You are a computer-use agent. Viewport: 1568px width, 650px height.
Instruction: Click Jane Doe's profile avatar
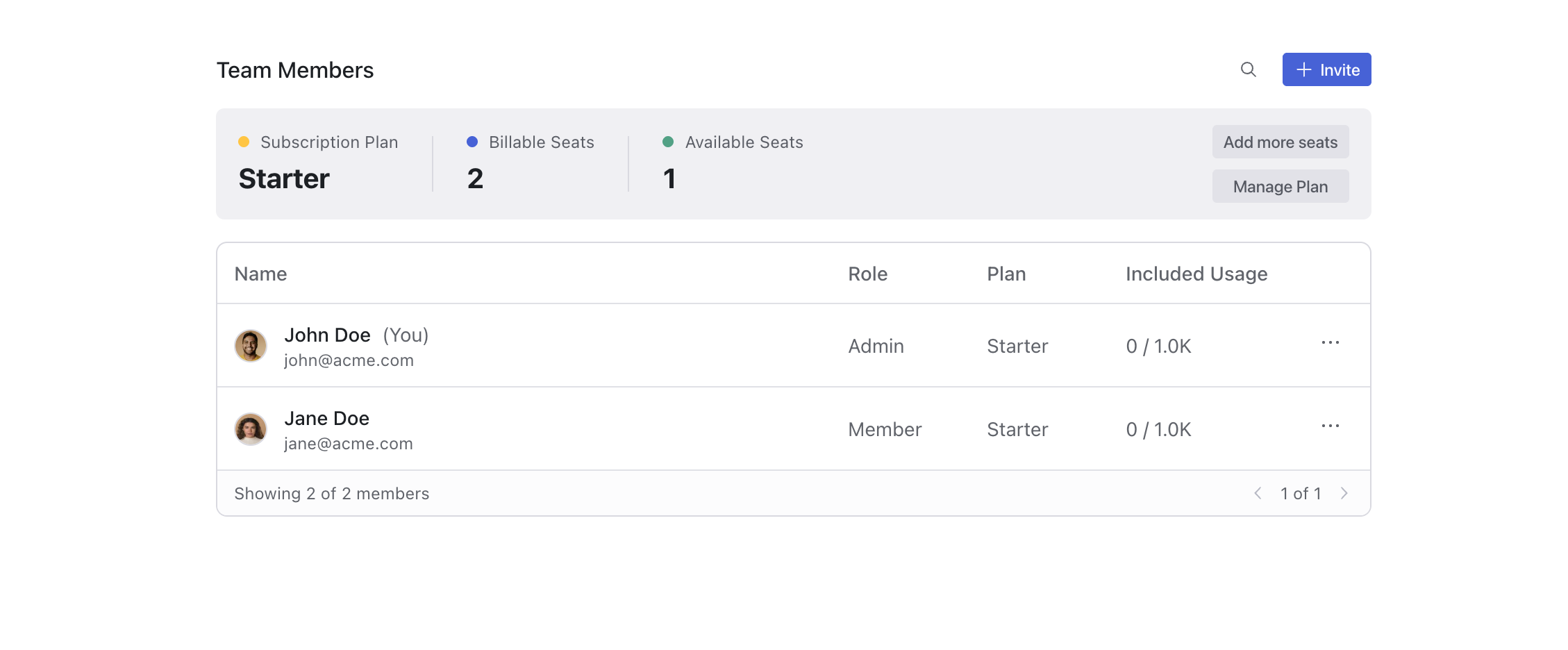tap(251, 429)
